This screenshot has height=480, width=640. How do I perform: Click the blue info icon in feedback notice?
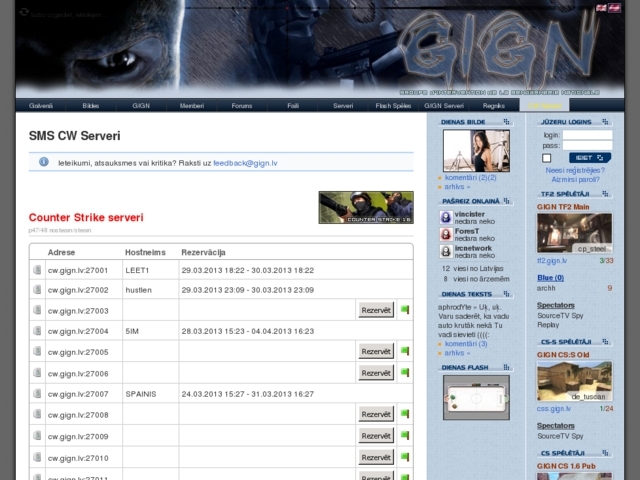click(44, 161)
